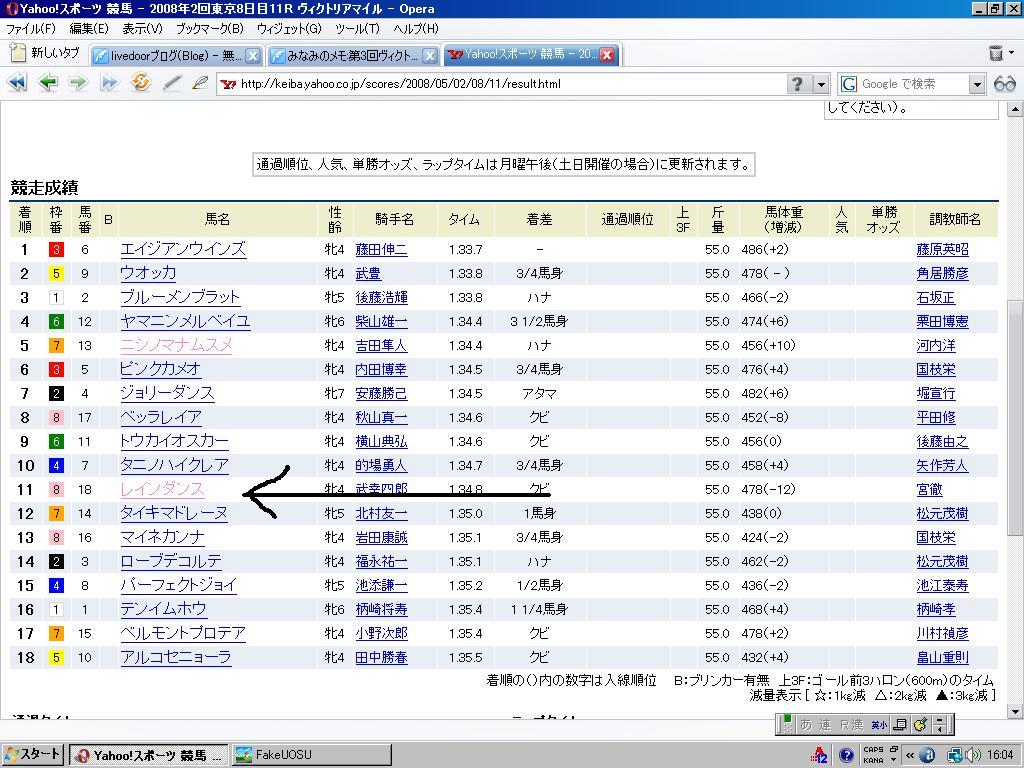Open the ツール(T) menu
Image resolution: width=1024 pixels, height=768 pixels.
pyautogui.click(x=357, y=29)
